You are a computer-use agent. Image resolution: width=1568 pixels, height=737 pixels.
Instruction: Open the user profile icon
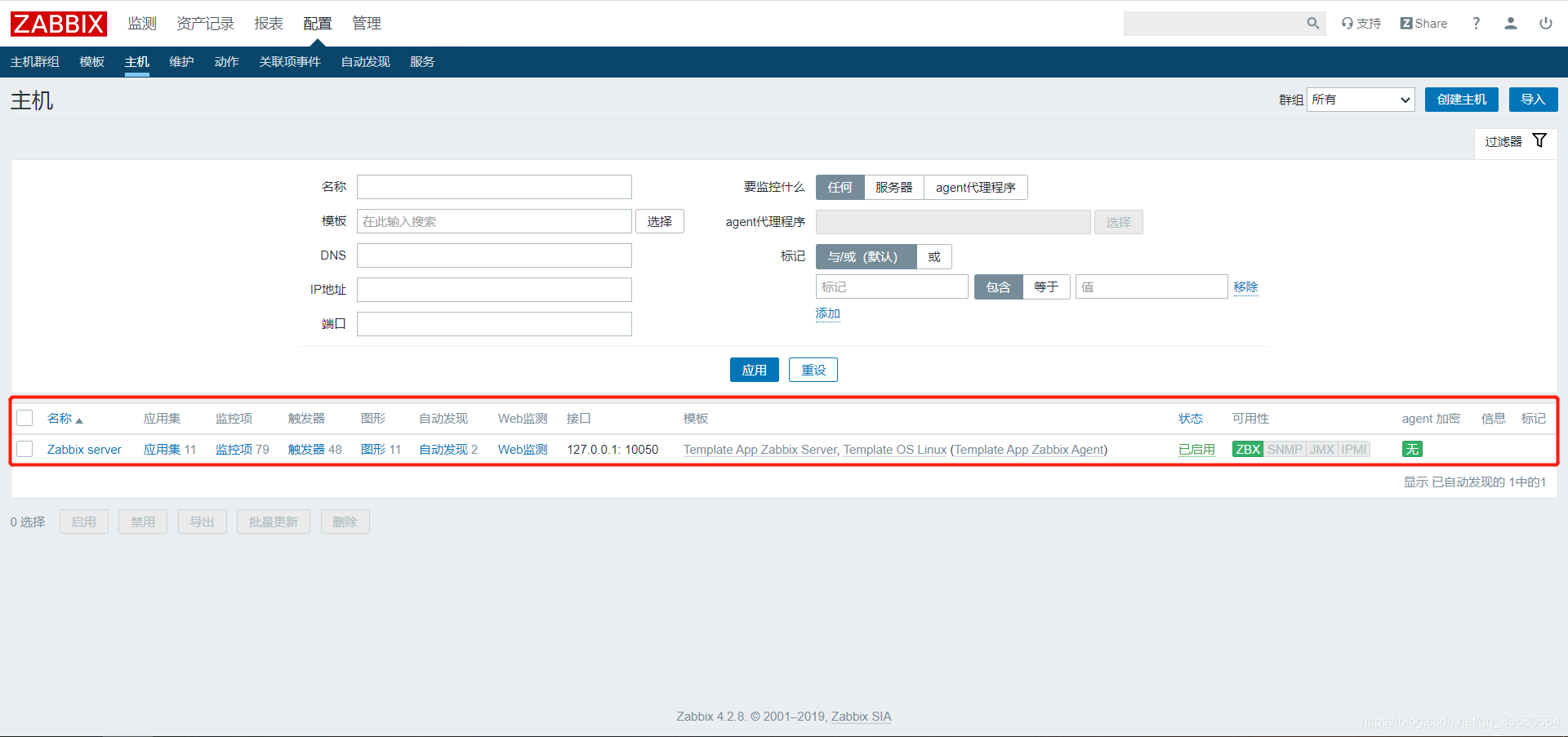(x=1511, y=24)
